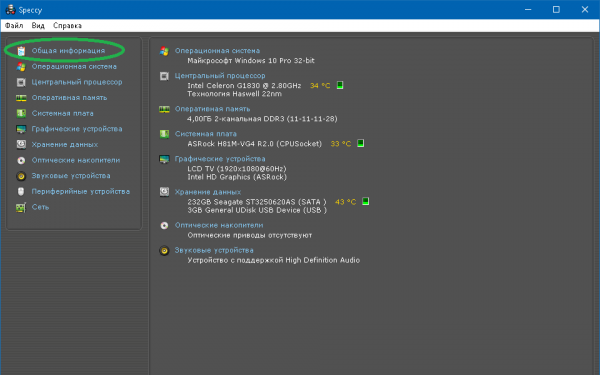Click Intel Celeron G1830 @ 2.80GHz text

244,85
